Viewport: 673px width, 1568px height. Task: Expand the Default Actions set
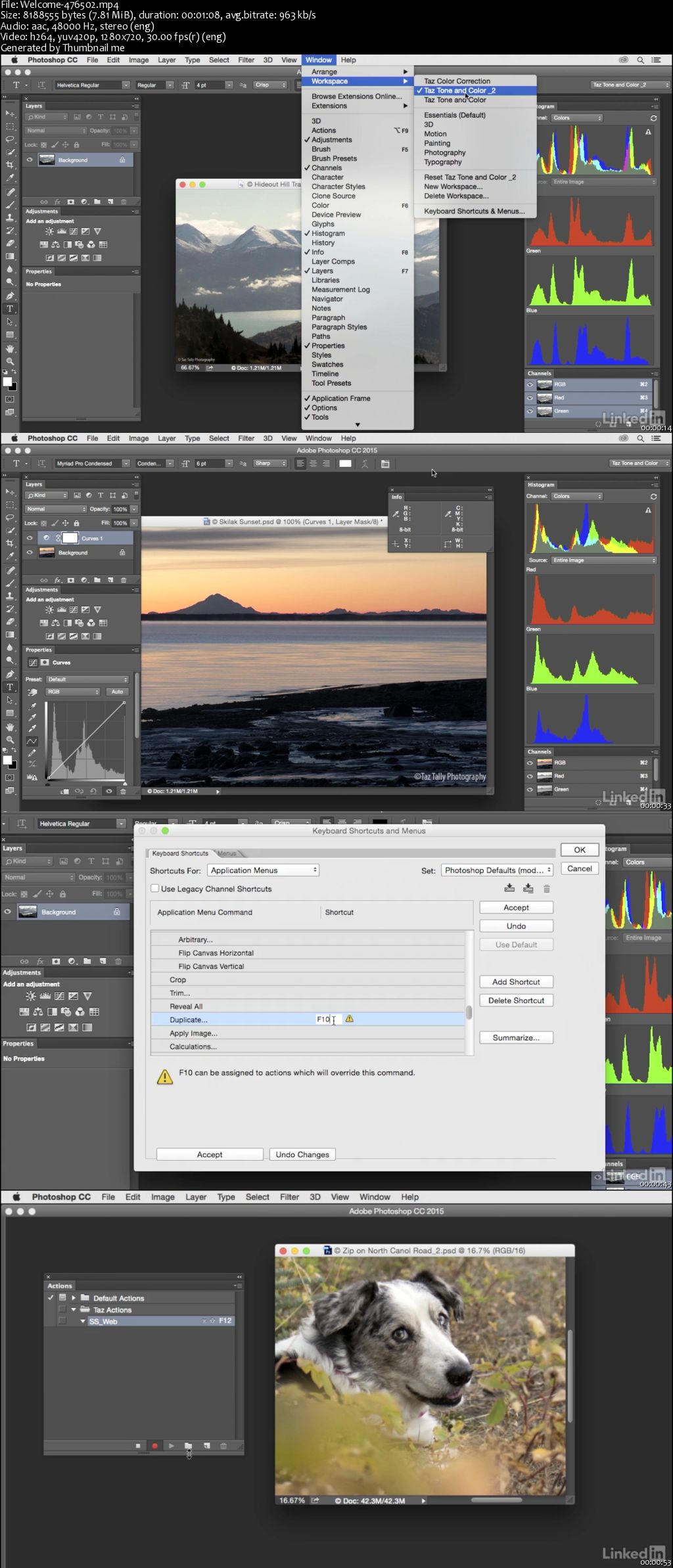coord(74,1298)
